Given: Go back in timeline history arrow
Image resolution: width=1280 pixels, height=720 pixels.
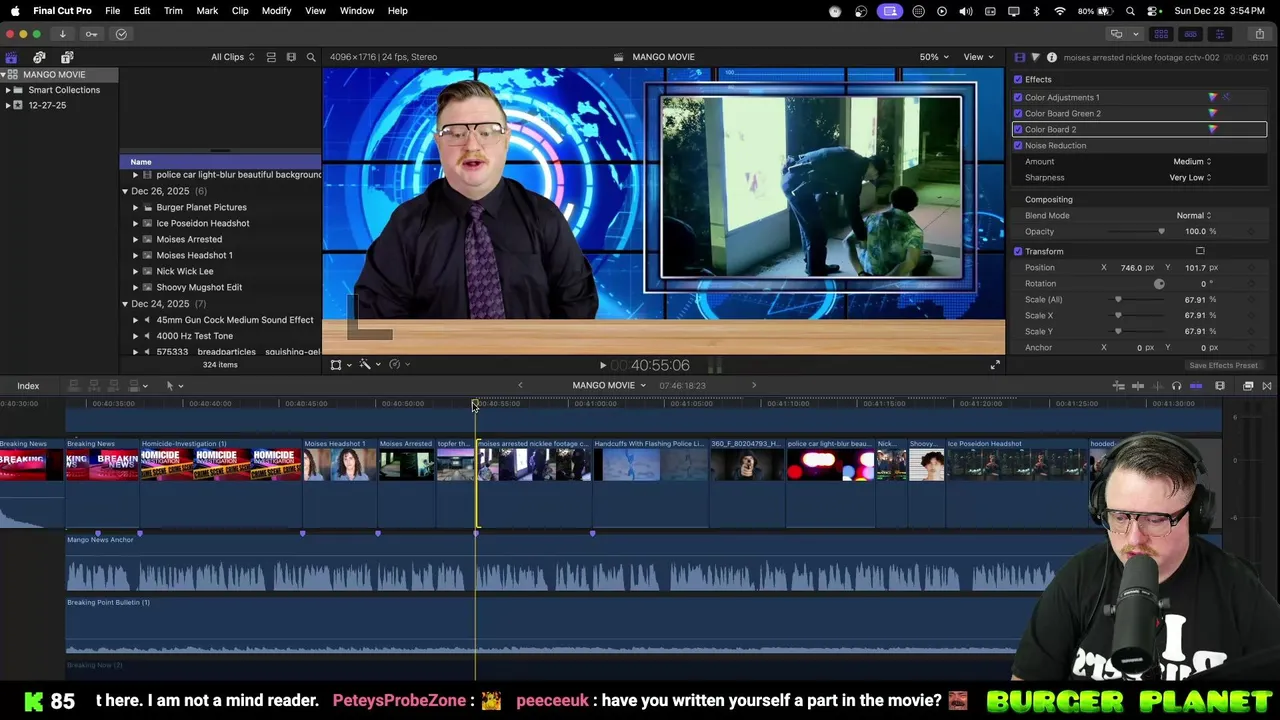Looking at the screenshot, I should coord(520,386).
